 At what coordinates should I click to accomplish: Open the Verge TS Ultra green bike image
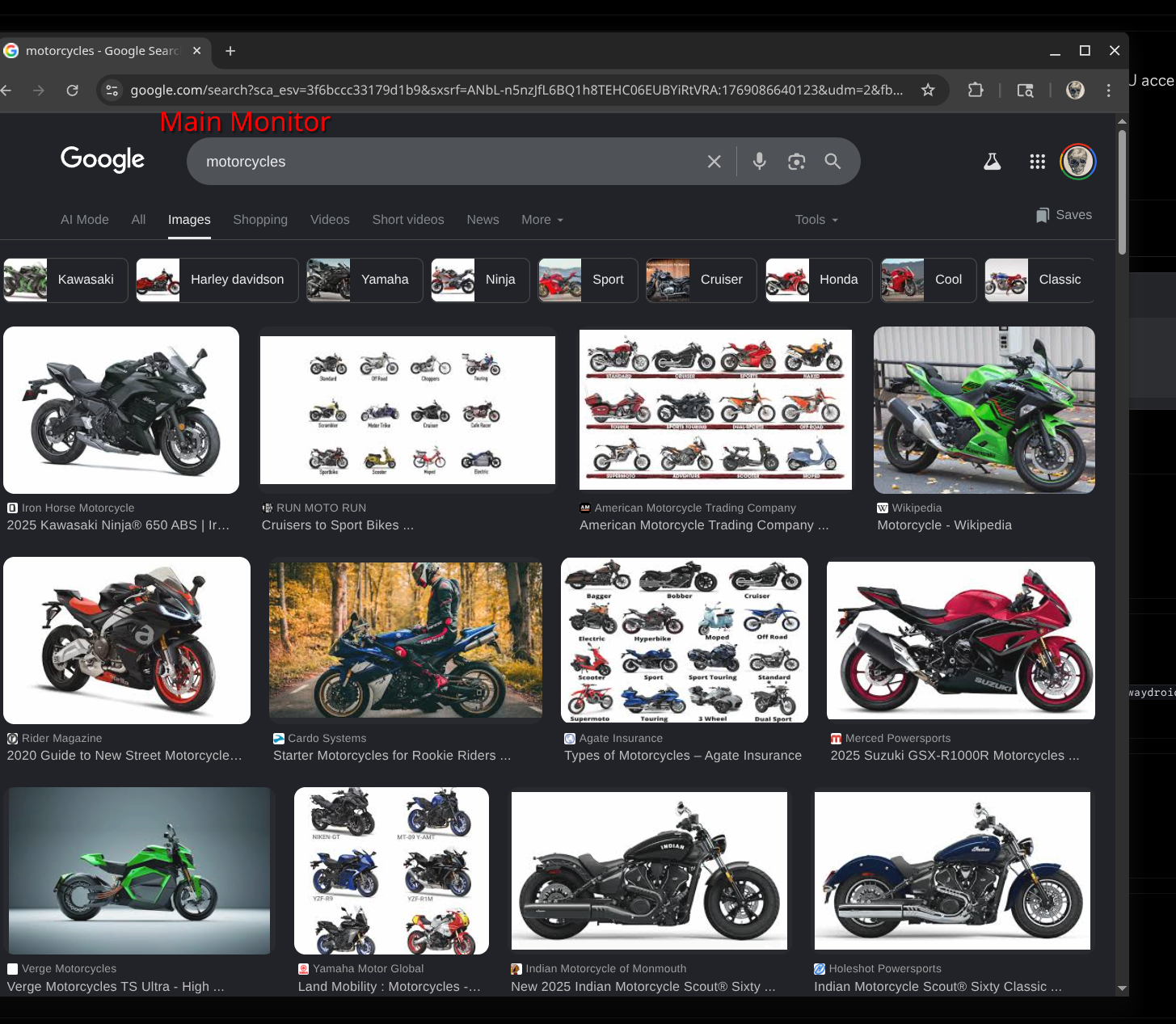[139, 870]
